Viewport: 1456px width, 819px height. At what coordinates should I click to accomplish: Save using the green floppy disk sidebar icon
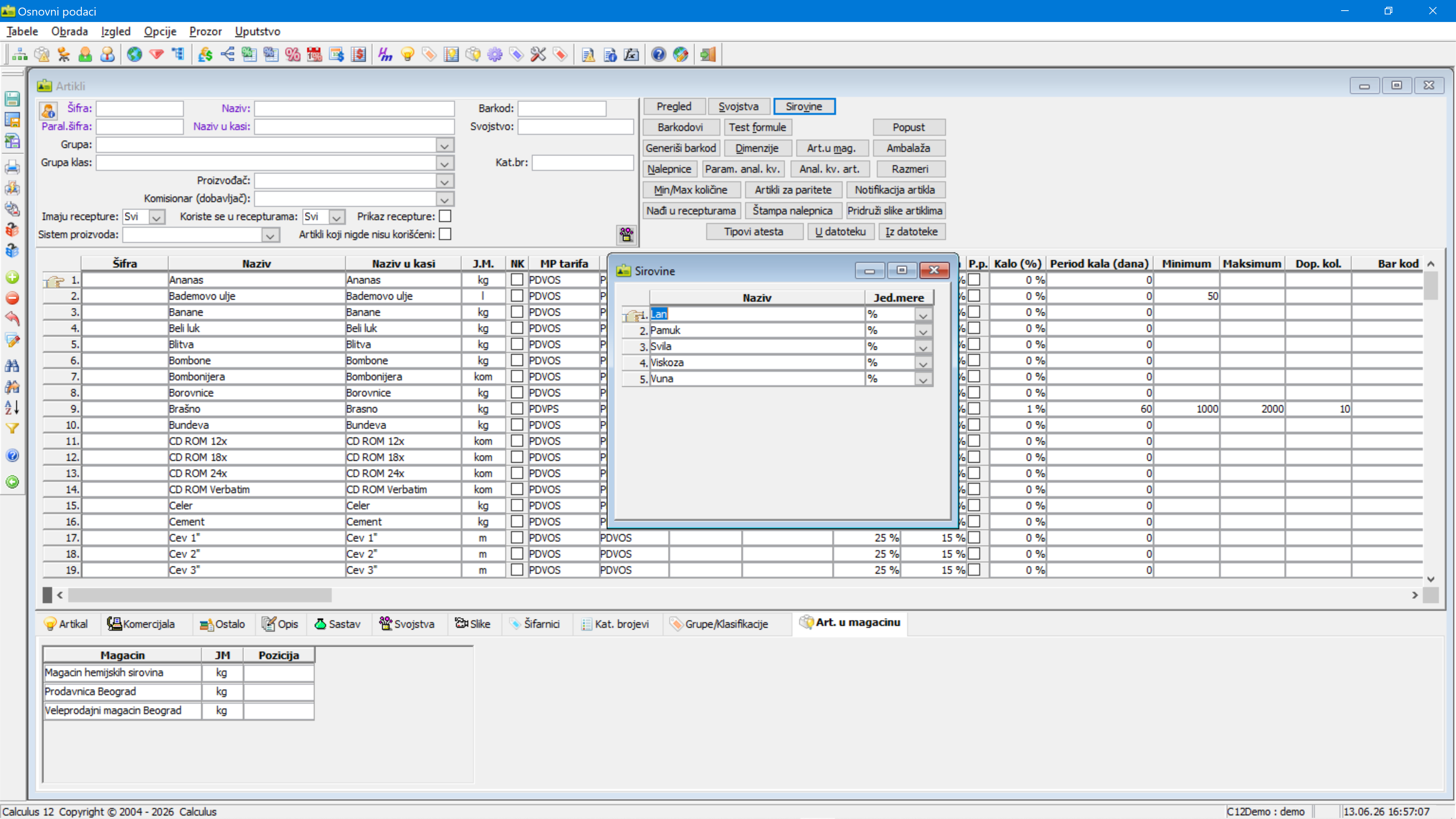point(13,98)
